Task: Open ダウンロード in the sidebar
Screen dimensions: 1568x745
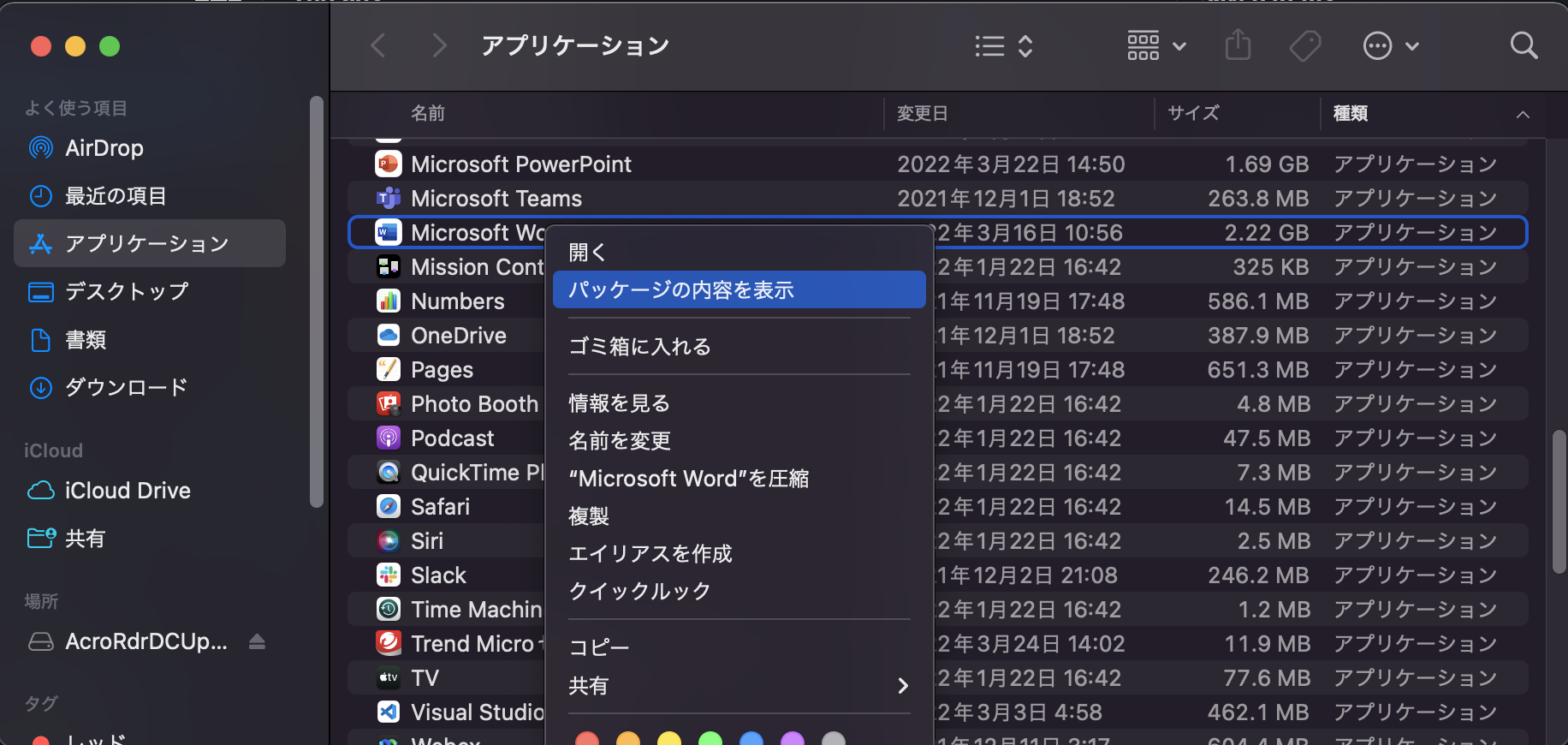Action: pos(150,388)
